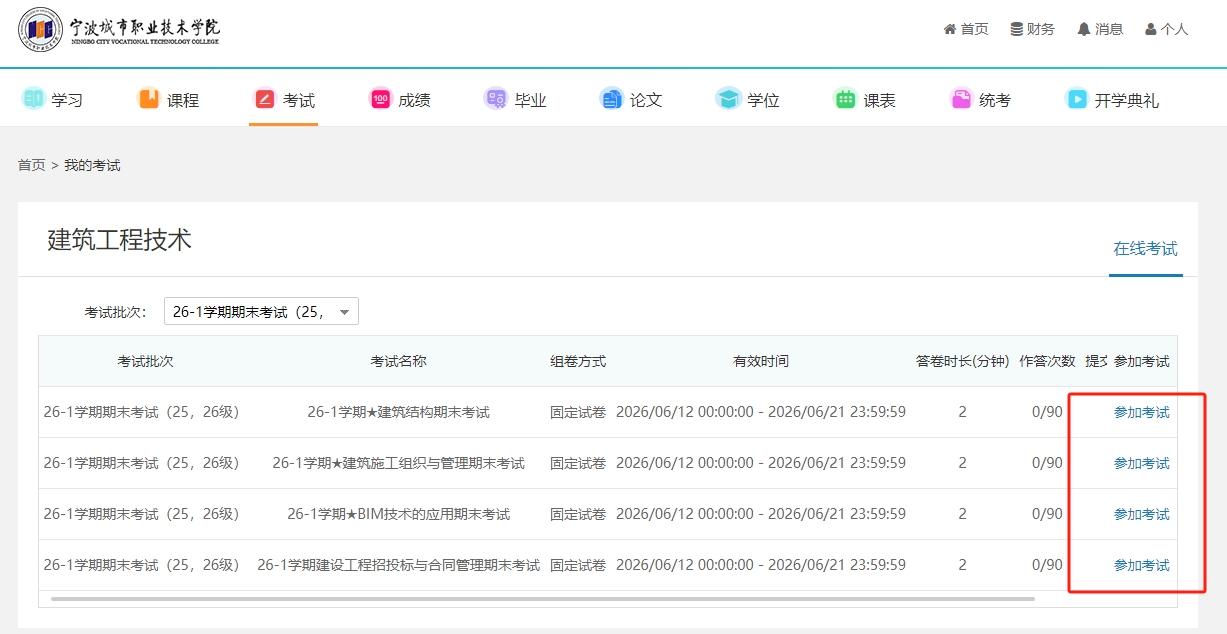Image resolution: width=1227 pixels, height=634 pixels.
Task: Click the 开学典礼 play icon
Action: 1076,99
